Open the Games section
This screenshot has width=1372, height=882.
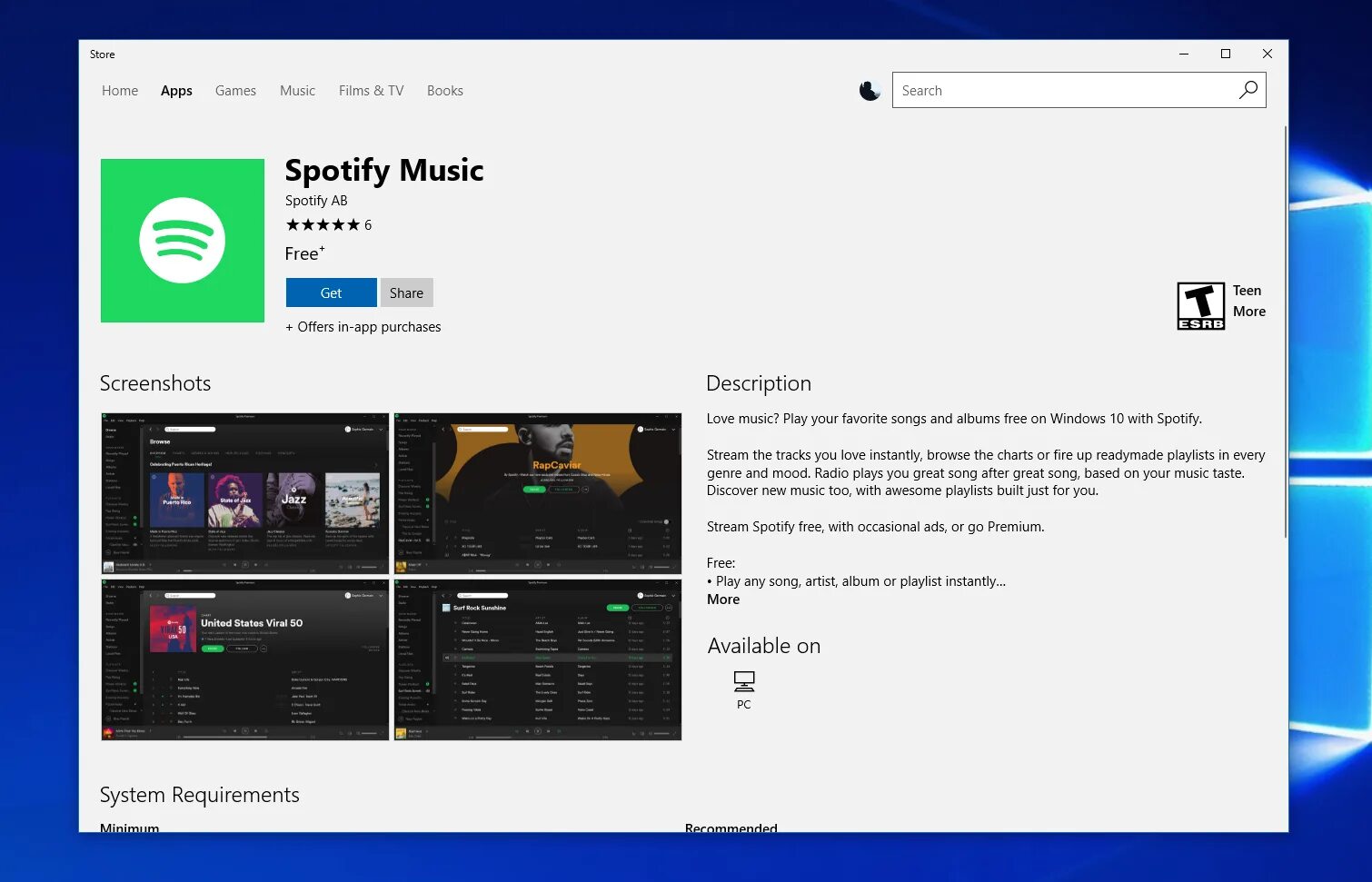(x=235, y=90)
